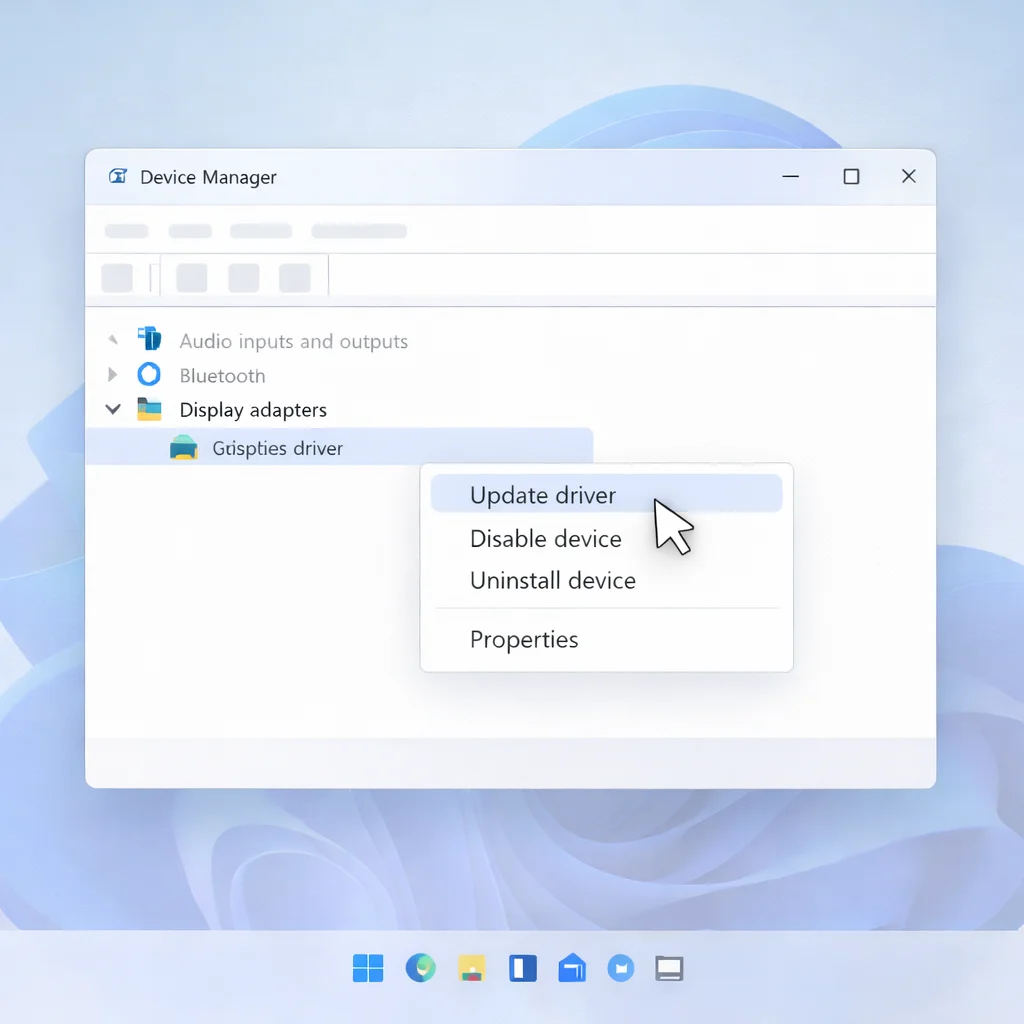Click the Grispties driver device icon
The width and height of the screenshot is (1024, 1024).
pyautogui.click(x=182, y=447)
